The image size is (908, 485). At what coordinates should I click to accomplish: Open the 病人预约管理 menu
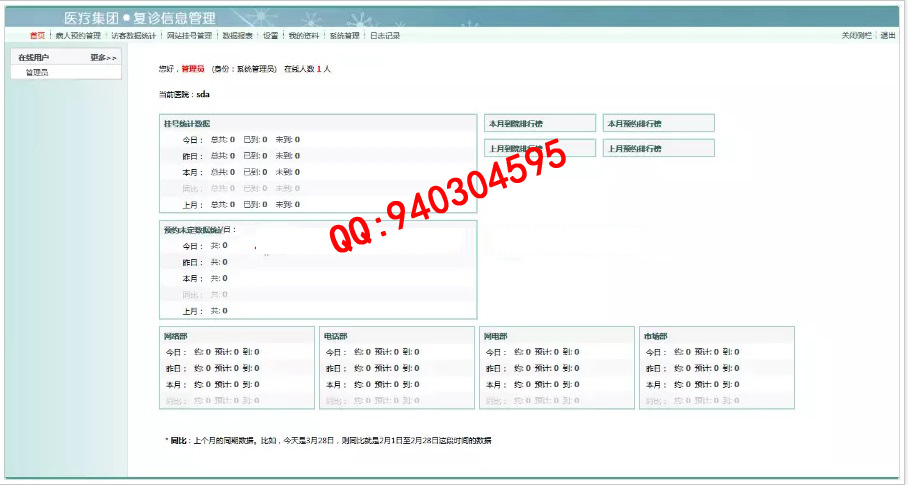click(x=78, y=35)
